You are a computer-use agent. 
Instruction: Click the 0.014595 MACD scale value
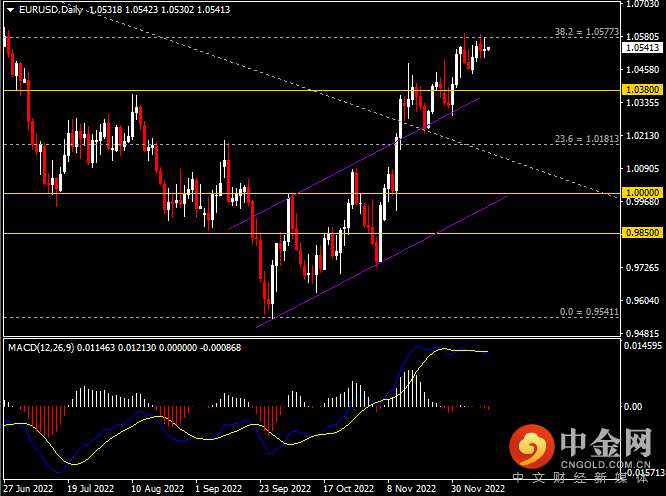[x=642, y=346]
